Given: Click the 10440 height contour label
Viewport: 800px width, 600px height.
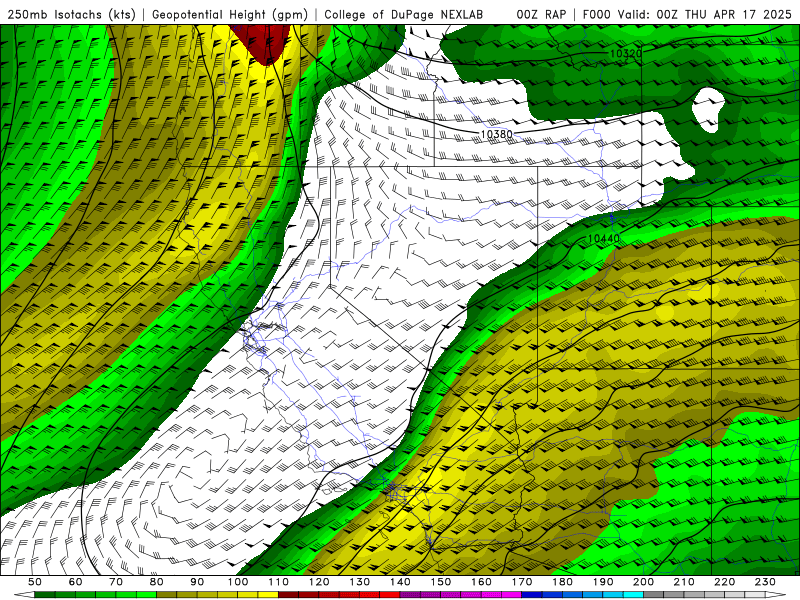Looking at the screenshot, I should coord(604,238).
